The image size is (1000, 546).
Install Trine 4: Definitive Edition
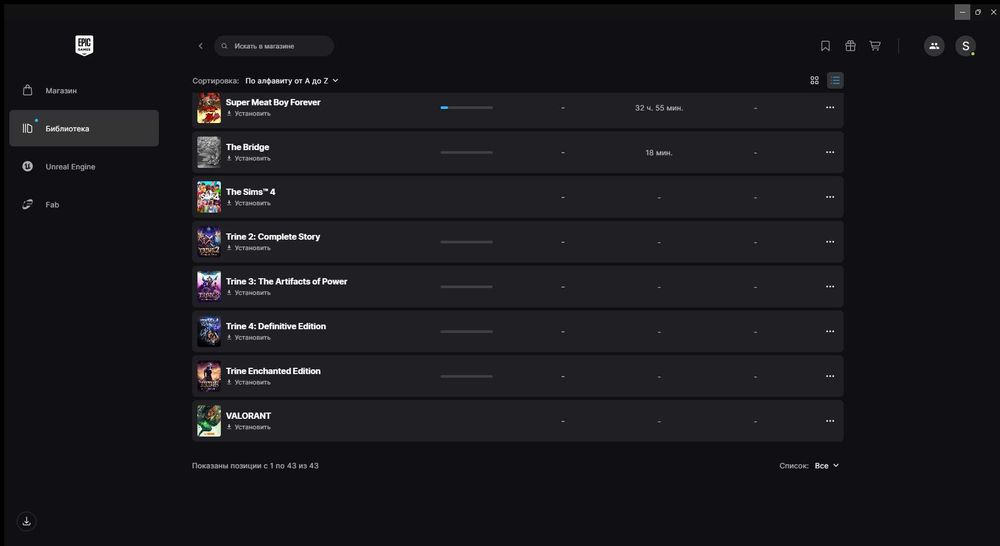click(250, 338)
